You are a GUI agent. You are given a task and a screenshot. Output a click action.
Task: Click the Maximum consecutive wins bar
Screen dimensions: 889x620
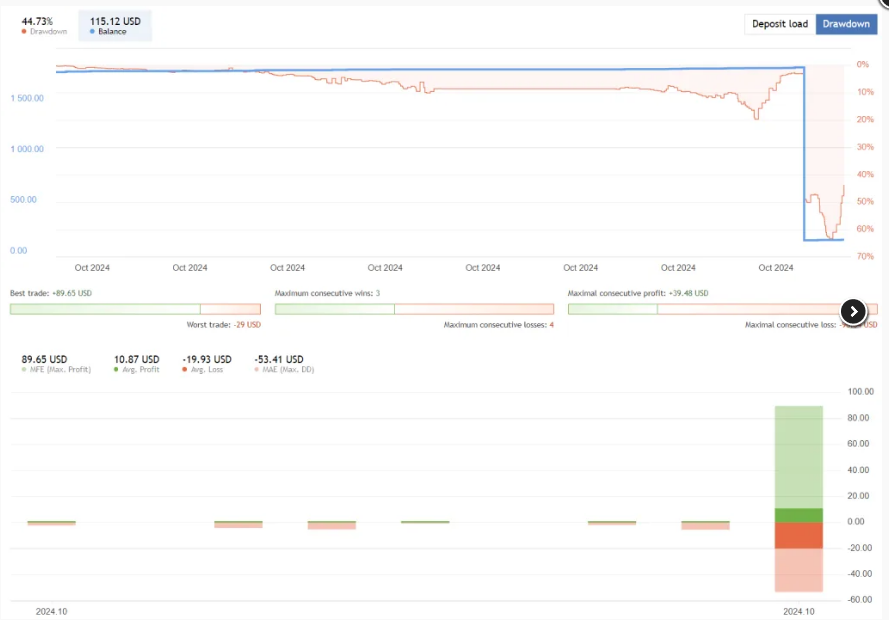[414, 309]
